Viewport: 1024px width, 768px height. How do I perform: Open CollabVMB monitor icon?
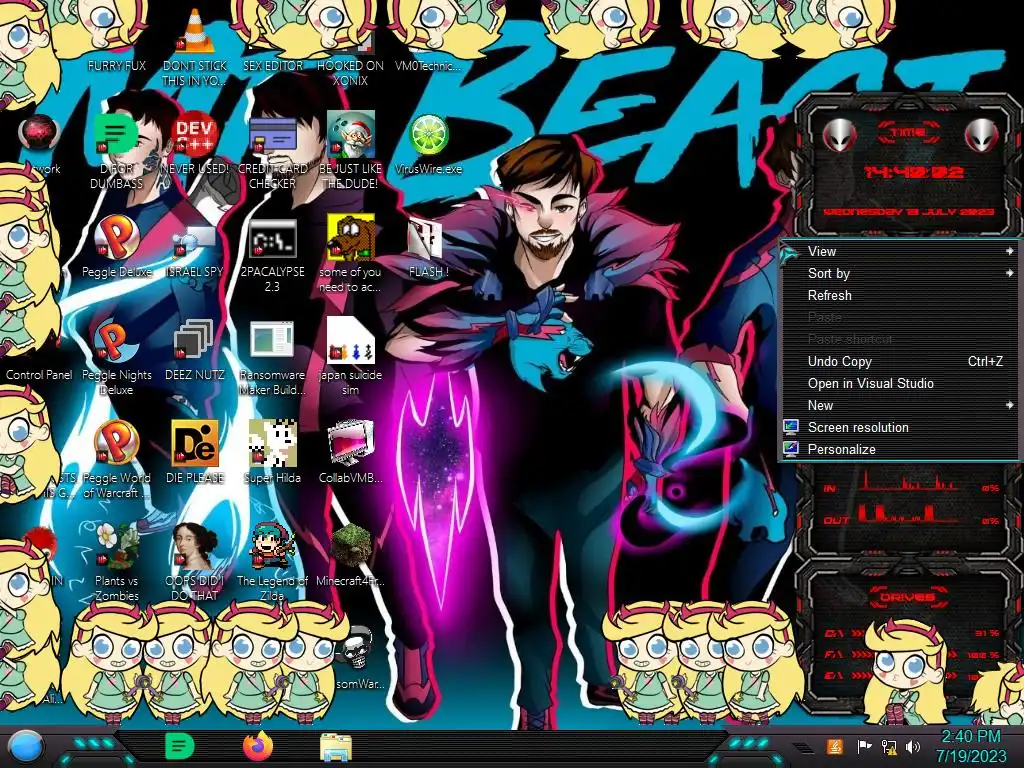point(351,452)
